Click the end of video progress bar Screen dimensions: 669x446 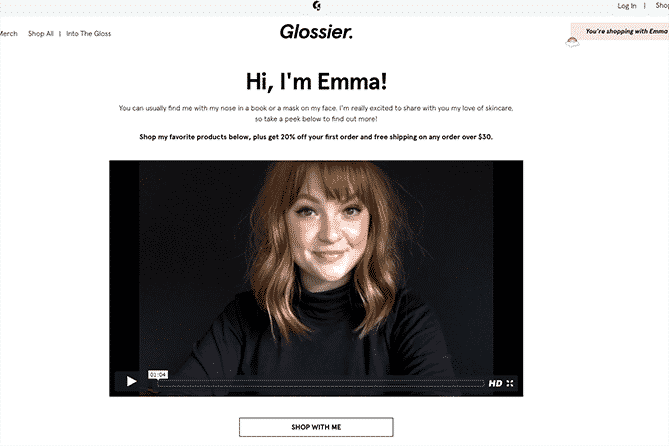[x=482, y=383]
